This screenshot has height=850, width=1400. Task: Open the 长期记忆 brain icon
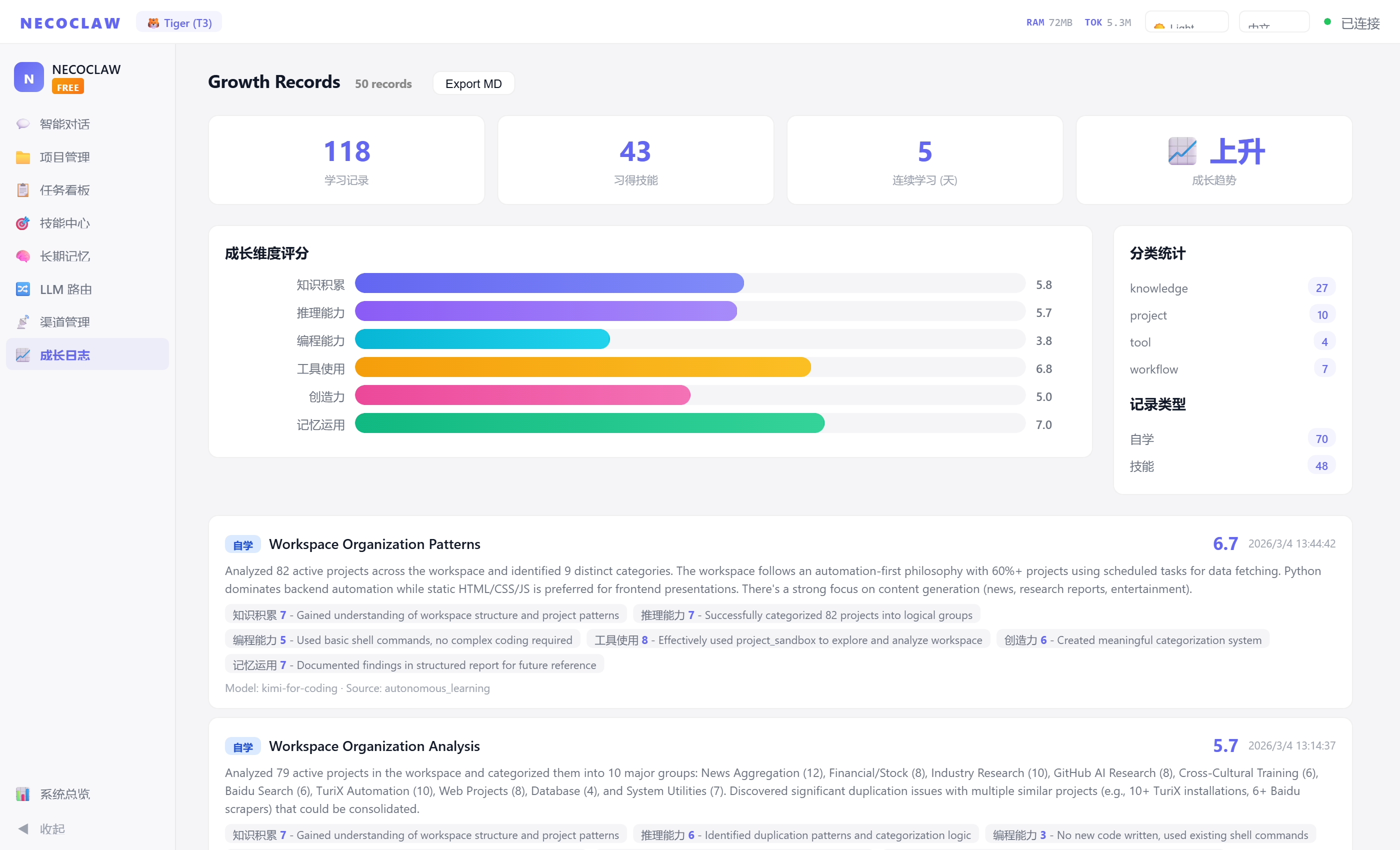click(22, 255)
